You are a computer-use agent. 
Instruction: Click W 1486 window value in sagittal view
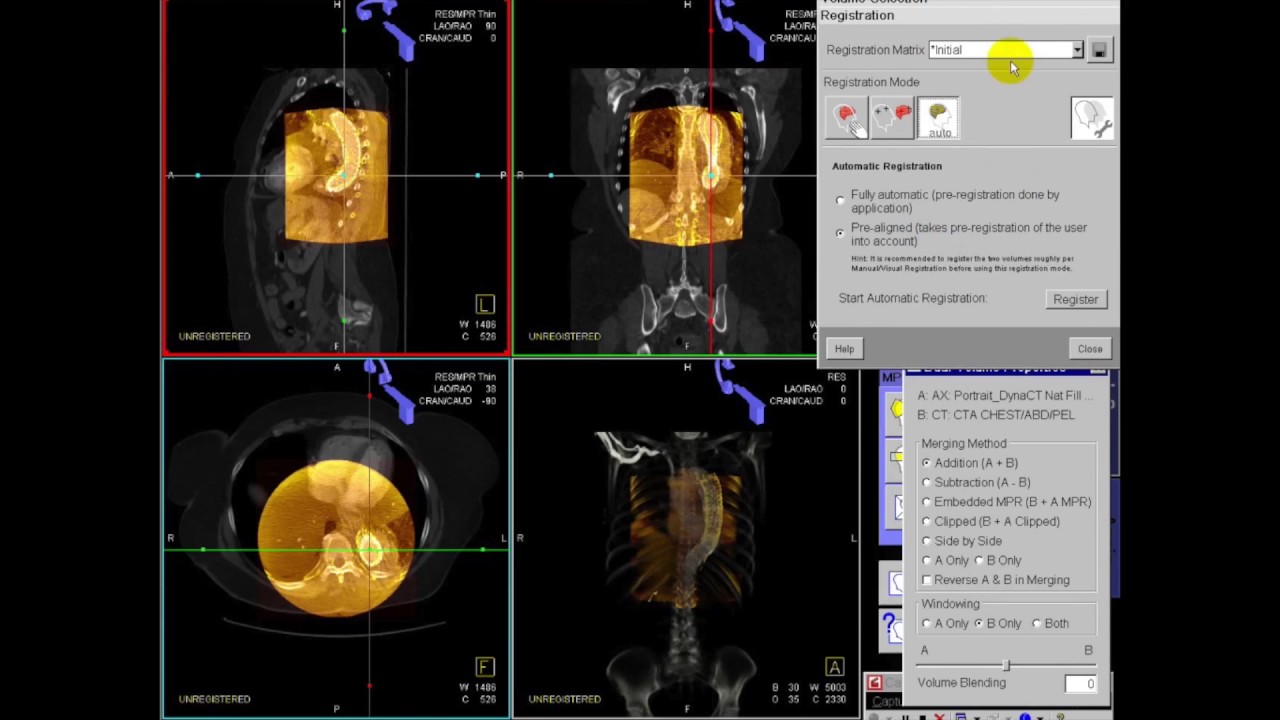[x=477, y=324]
